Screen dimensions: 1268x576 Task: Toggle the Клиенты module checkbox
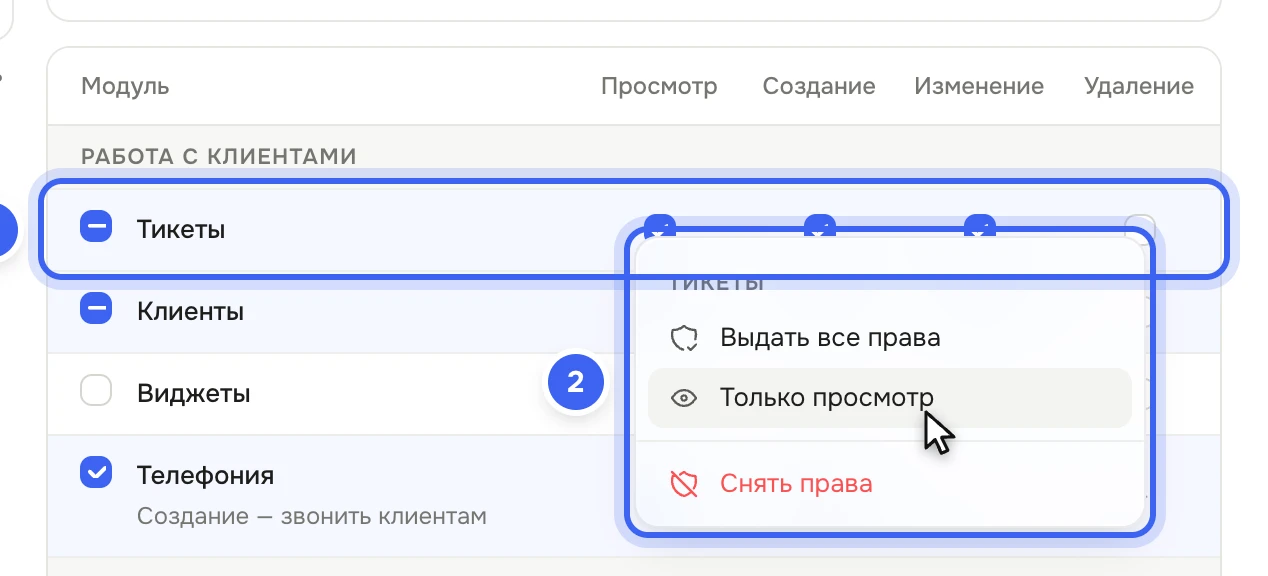click(96, 311)
